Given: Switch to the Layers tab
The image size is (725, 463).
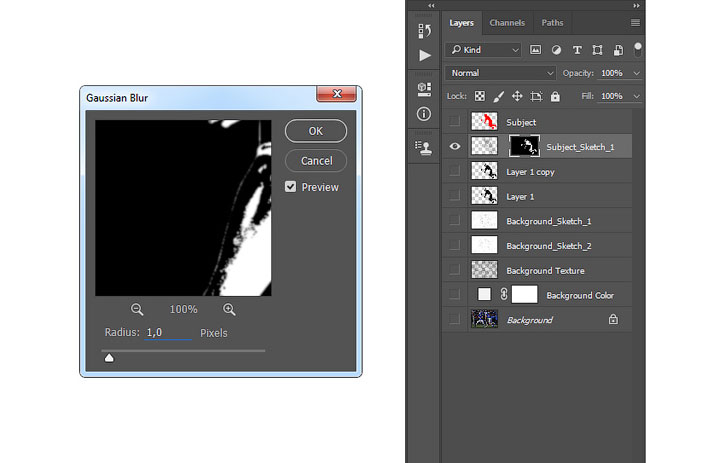Looking at the screenshot, I should [461, 23].
